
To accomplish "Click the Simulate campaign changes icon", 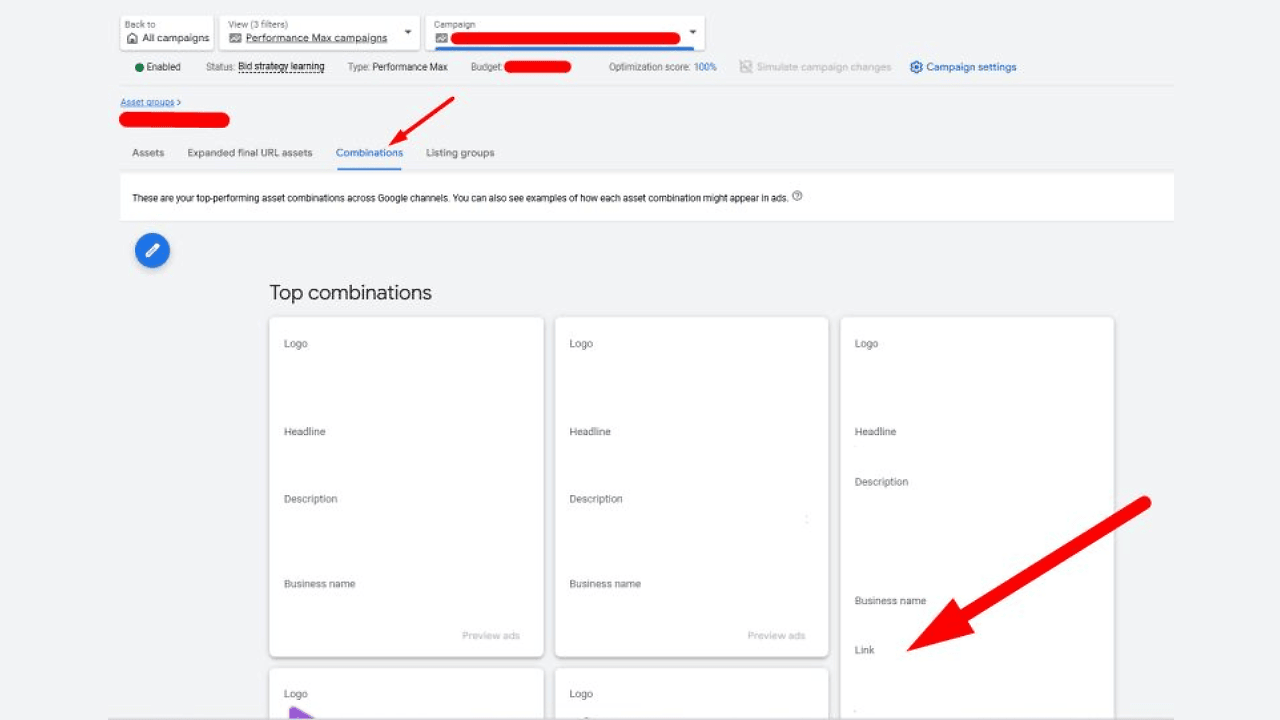I will [745, 67].
